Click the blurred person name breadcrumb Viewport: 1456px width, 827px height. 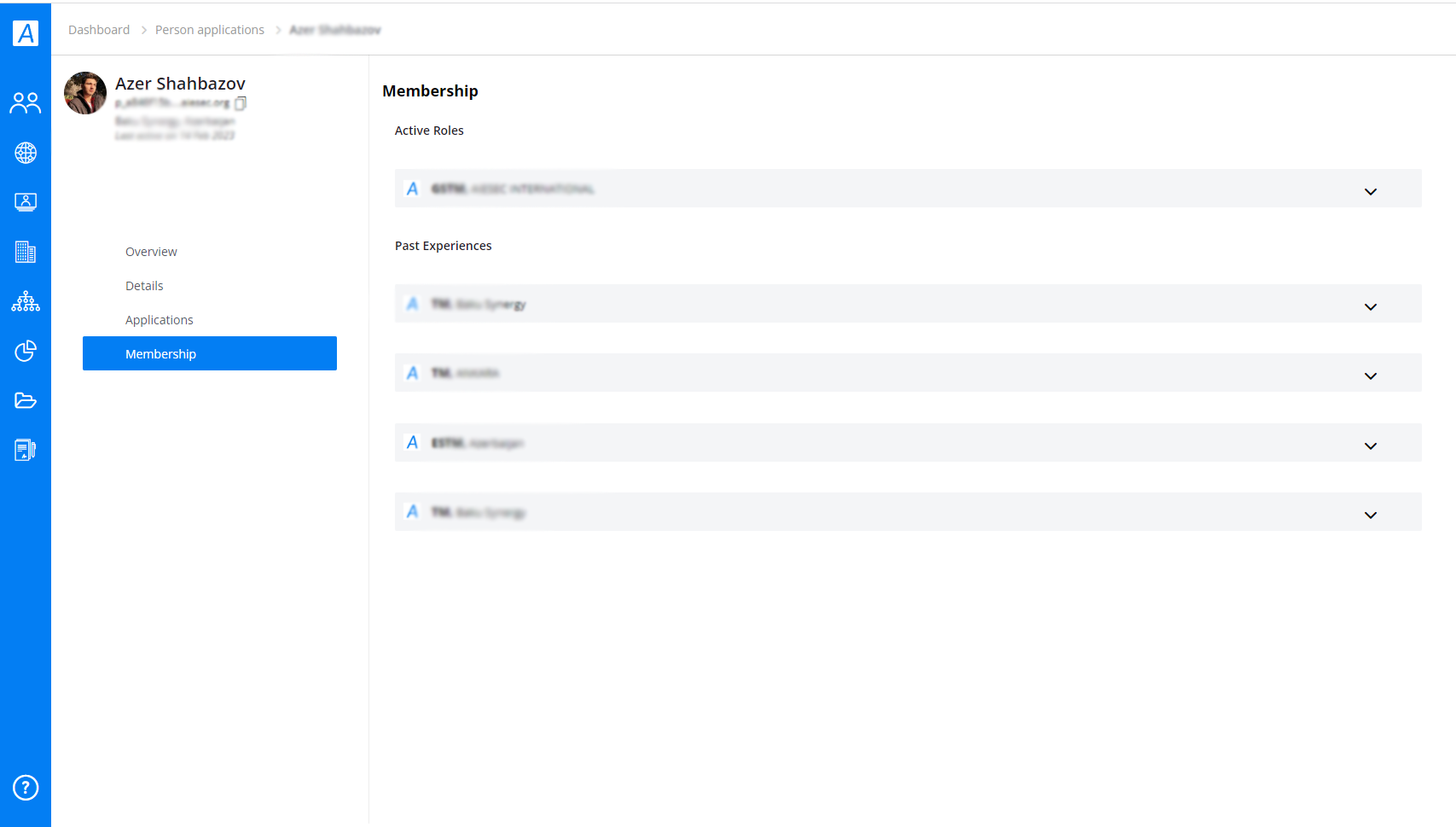tap(335, 30)
